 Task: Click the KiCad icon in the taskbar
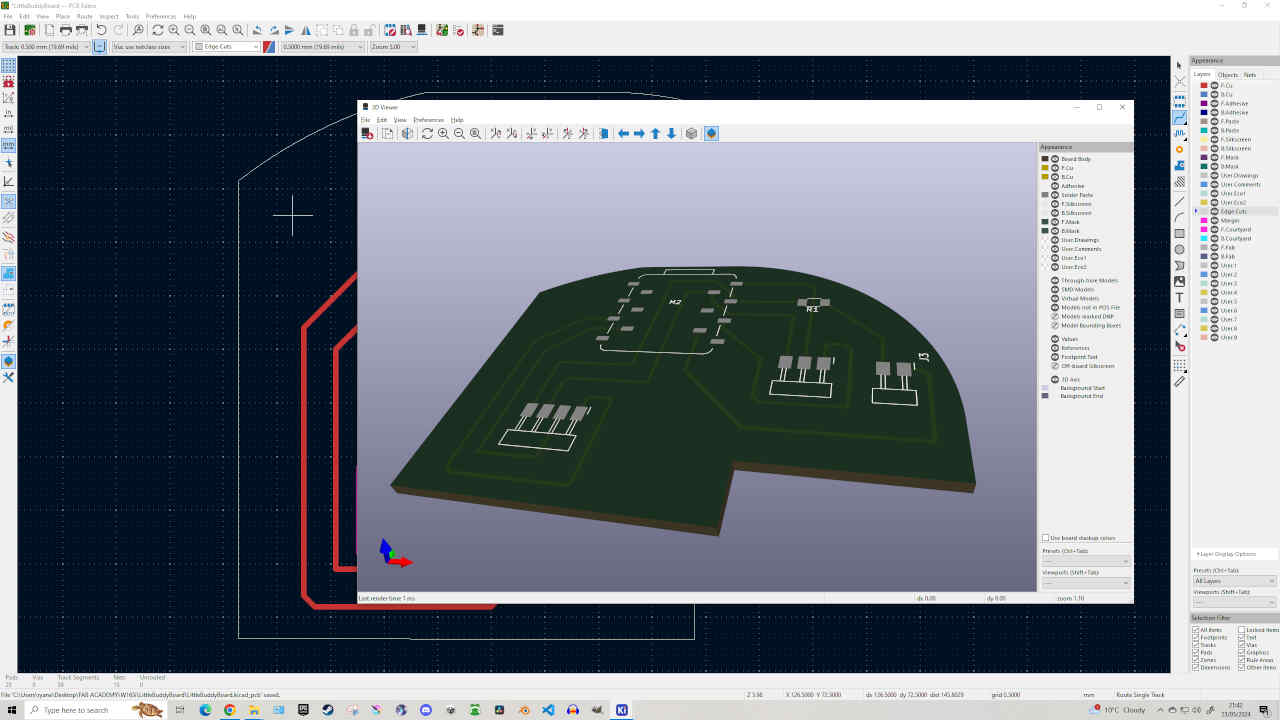[x=622, y=710]
